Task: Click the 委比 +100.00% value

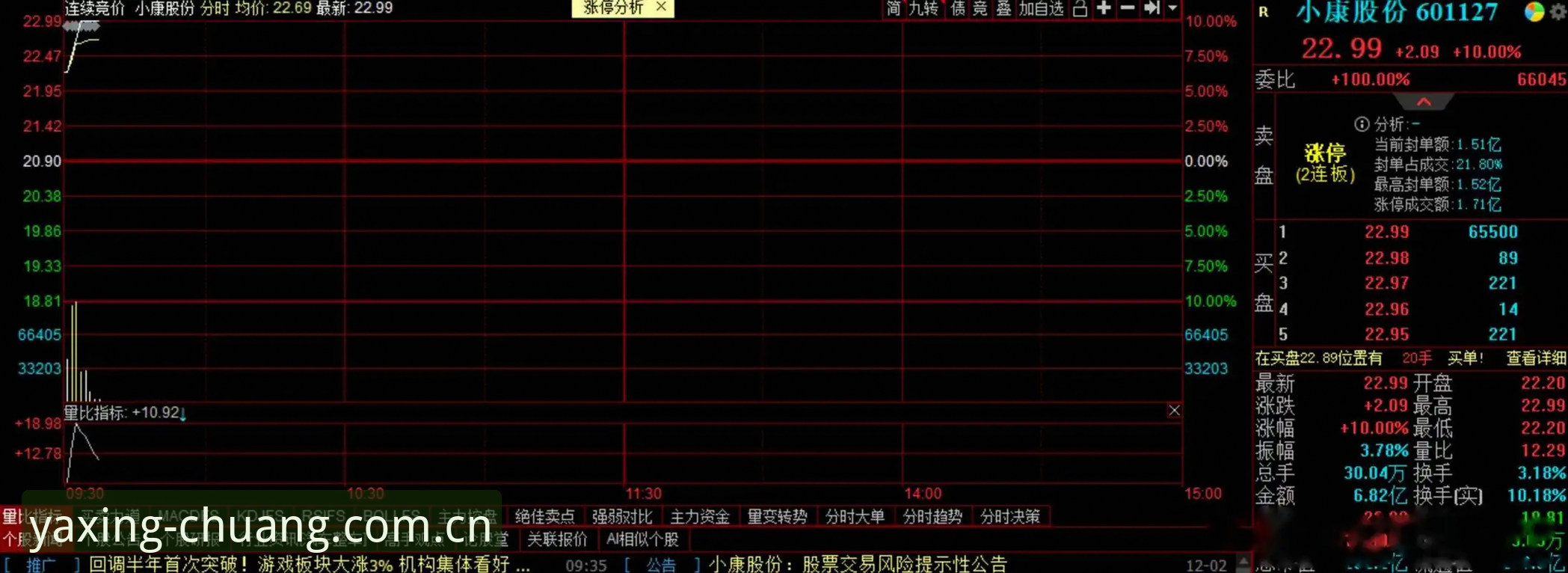Action: 1371,79
